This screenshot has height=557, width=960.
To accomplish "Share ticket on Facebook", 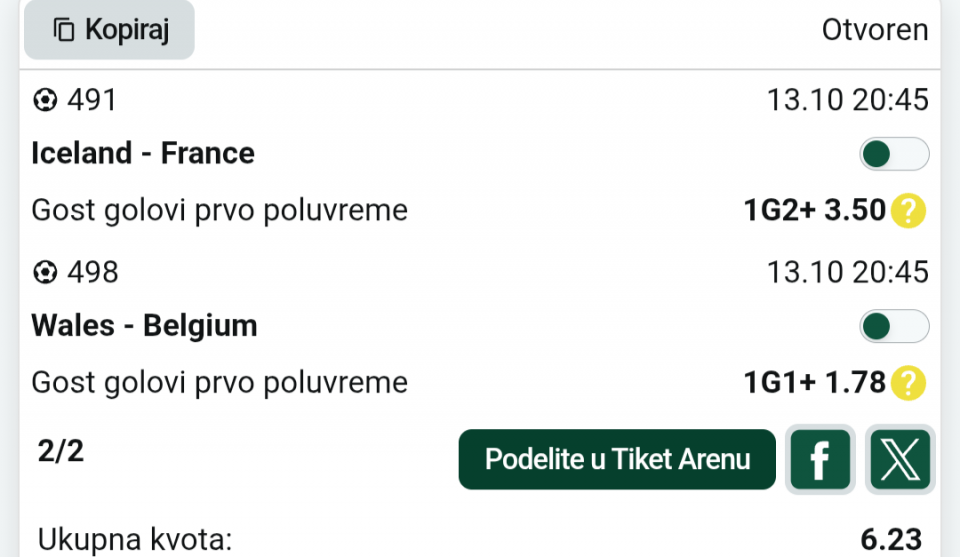I will [x=820, y=460].
